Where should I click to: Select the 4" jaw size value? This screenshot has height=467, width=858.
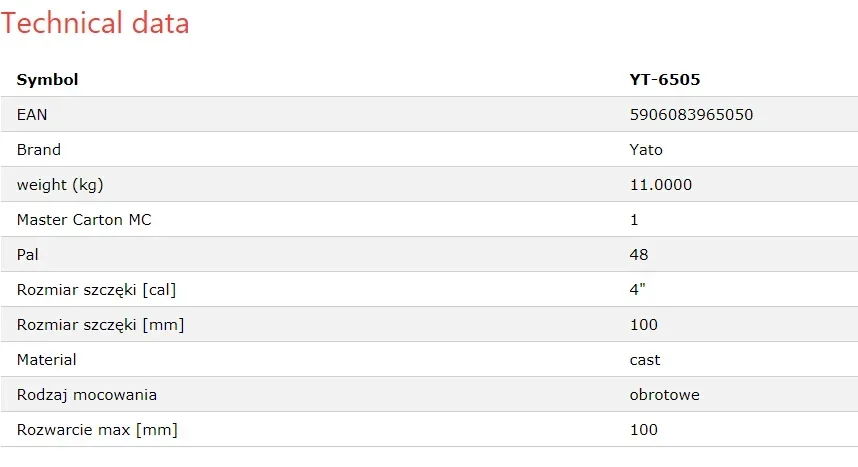tap(636, 290)
